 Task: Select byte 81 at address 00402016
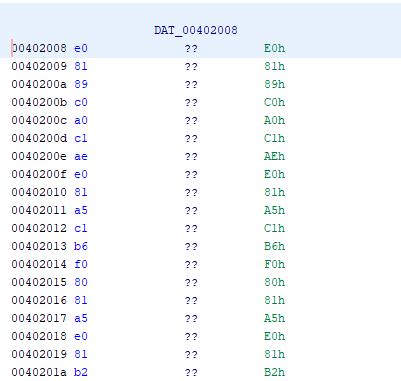coord(81,300)
